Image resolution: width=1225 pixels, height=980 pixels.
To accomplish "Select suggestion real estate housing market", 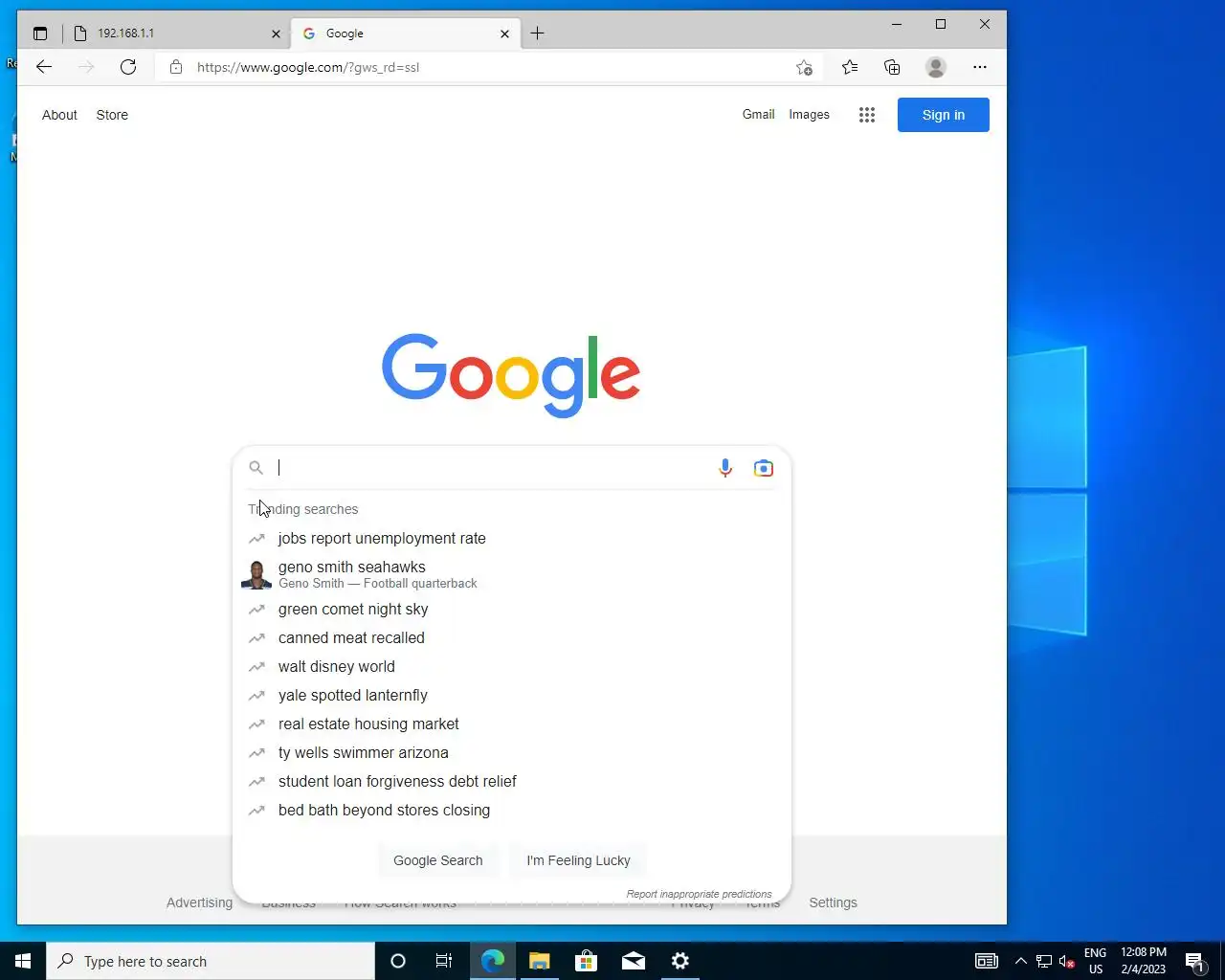I will [512, 724].
